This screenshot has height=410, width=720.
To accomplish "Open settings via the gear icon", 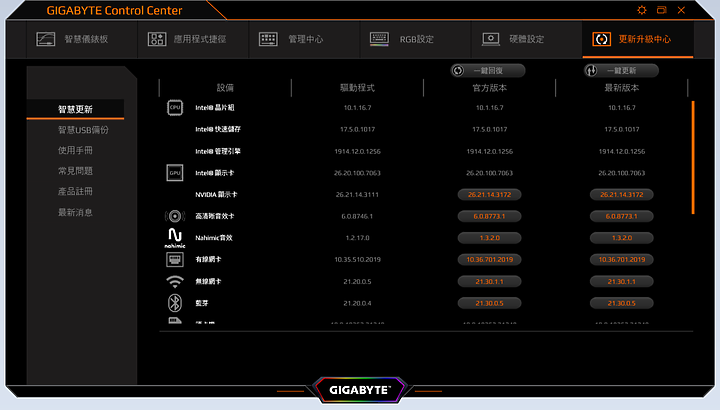I will point(642,10).
